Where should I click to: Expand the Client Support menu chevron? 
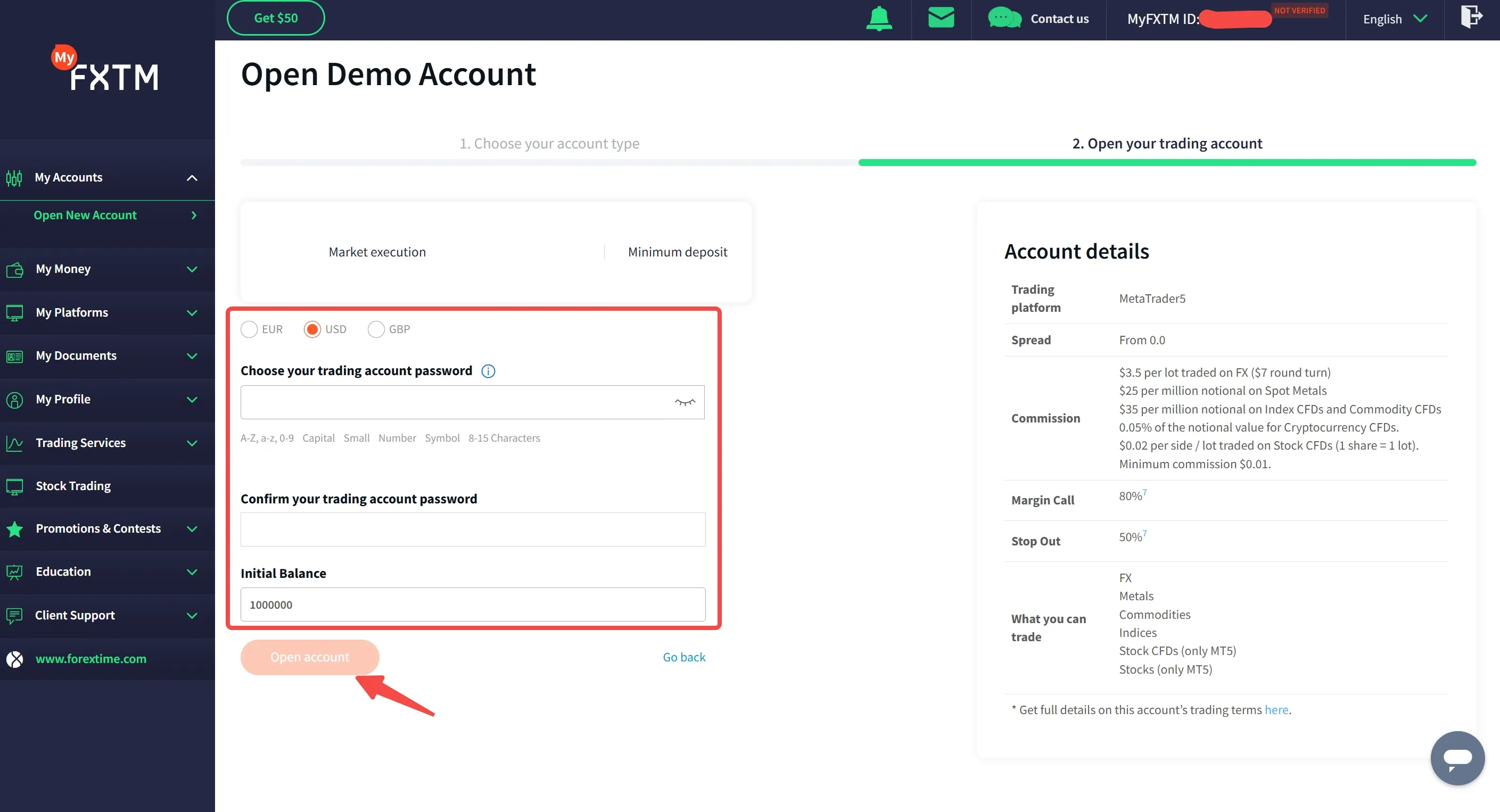[192, 616]
